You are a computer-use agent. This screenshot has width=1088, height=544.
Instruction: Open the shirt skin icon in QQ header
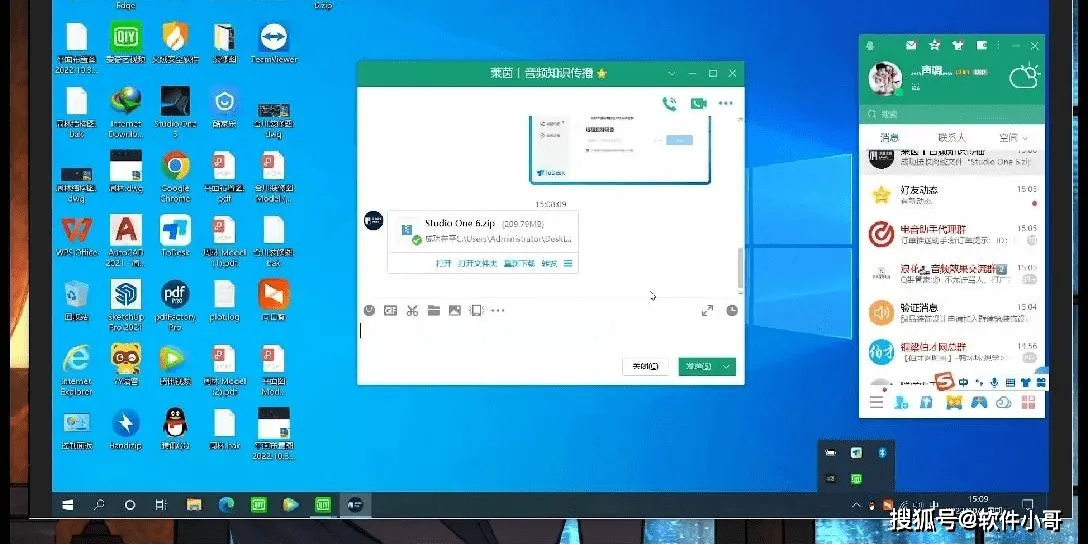[x=958, y=46]
